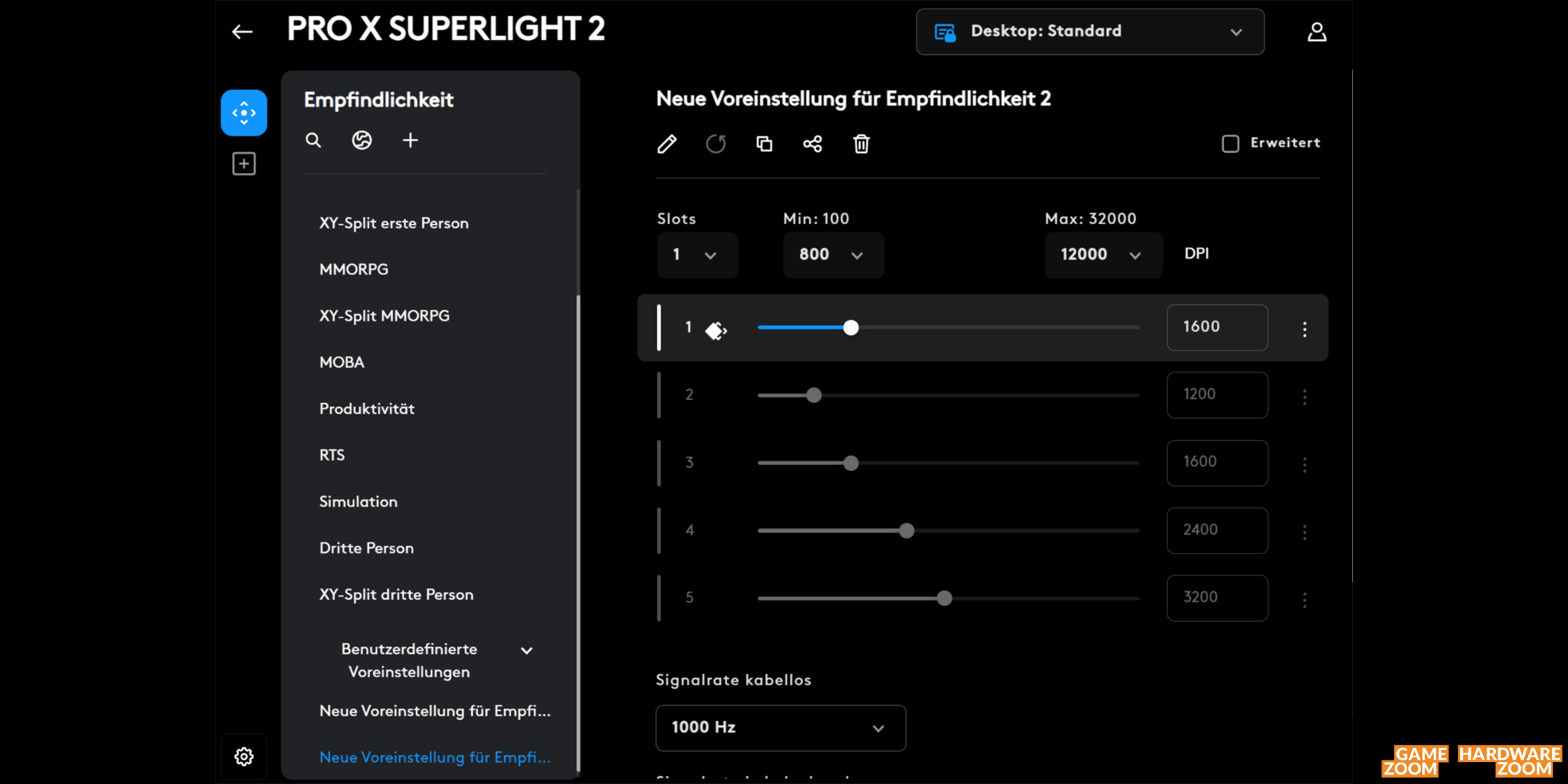Click the slot 1 DPI value field 1600
1568x784 pixels.
[1217, 327]
